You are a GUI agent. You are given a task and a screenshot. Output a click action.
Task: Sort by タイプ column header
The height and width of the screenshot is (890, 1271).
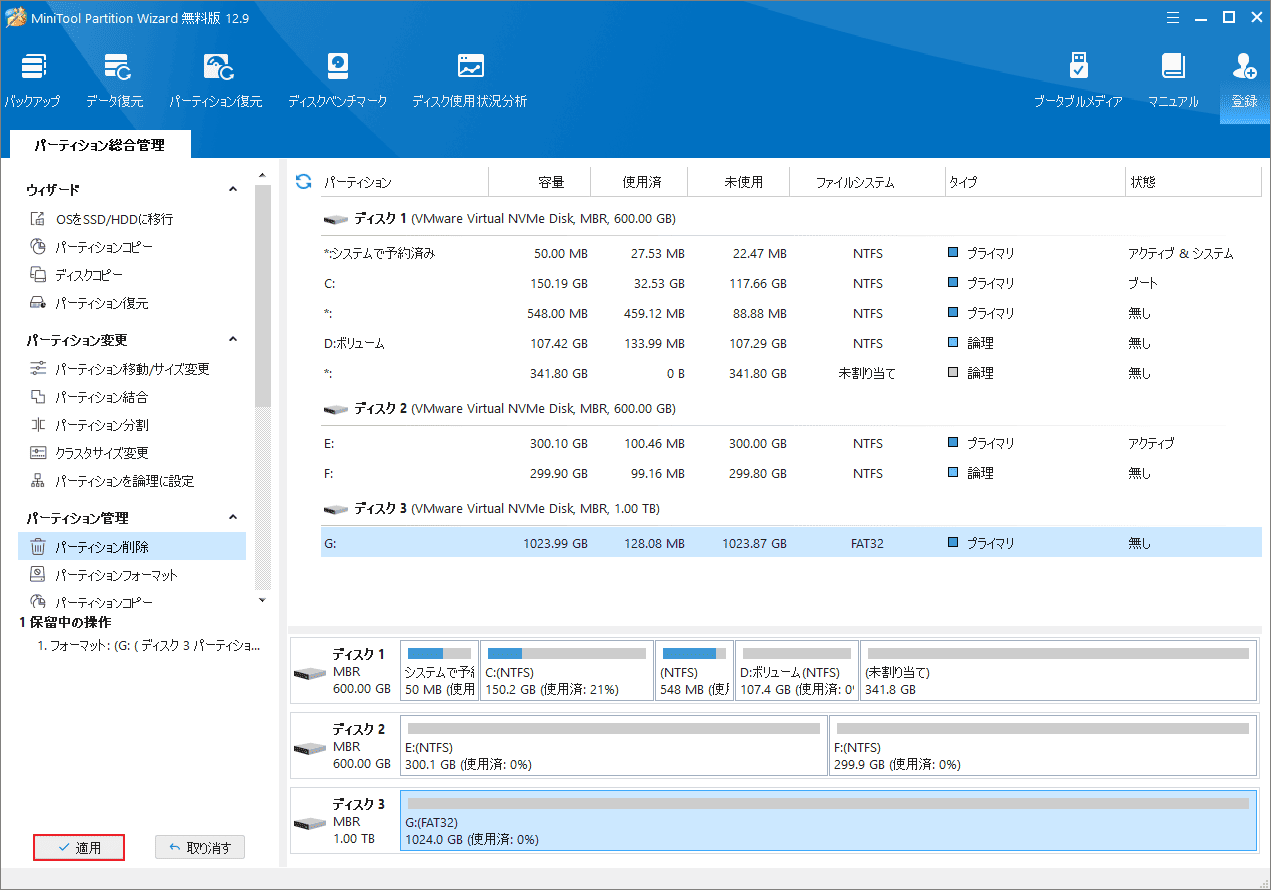[1035, 182]
